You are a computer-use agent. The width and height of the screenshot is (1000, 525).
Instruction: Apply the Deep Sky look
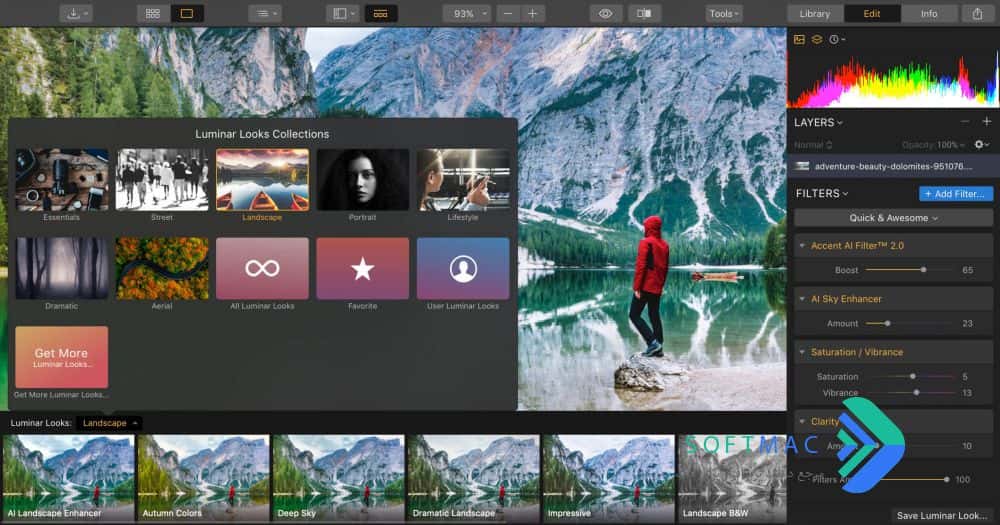click(339, 478)
